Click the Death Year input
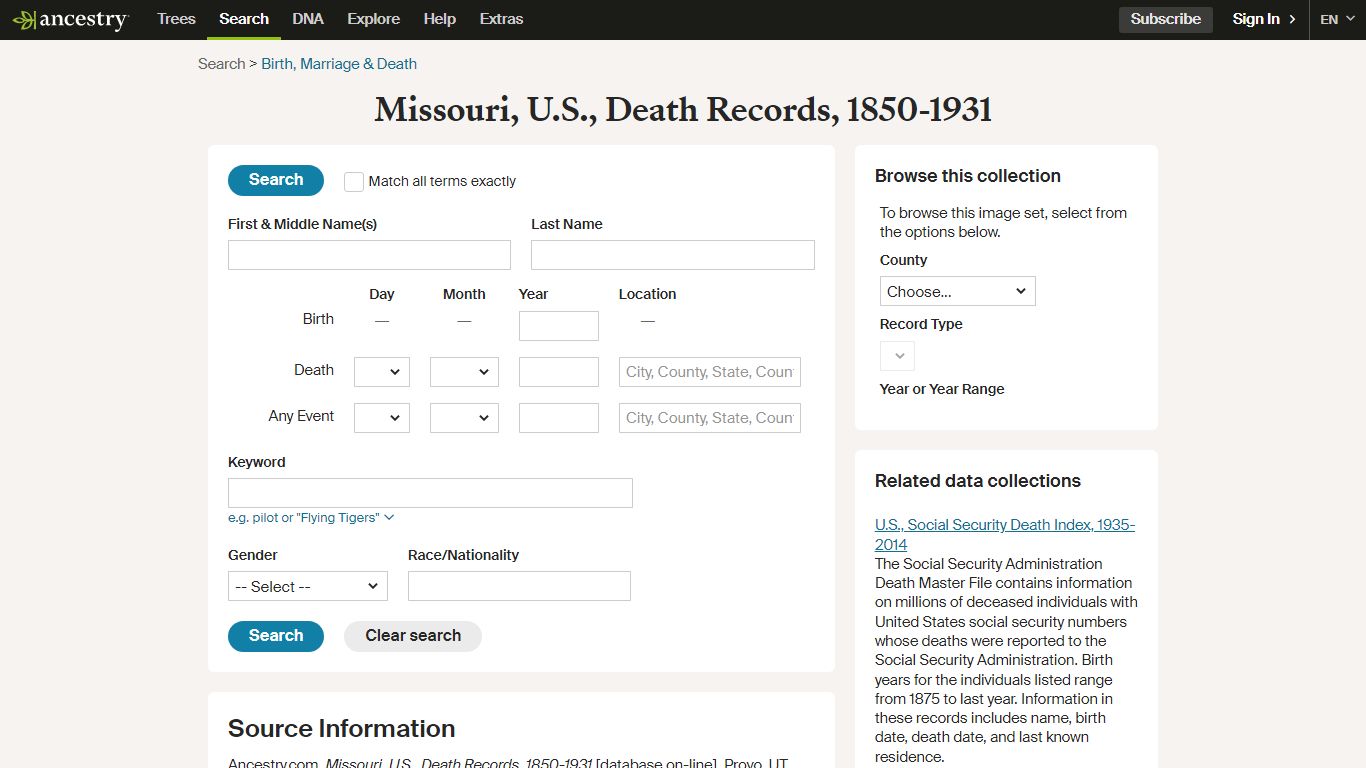Screen dimensions: 1366x768 coord(558,372)
